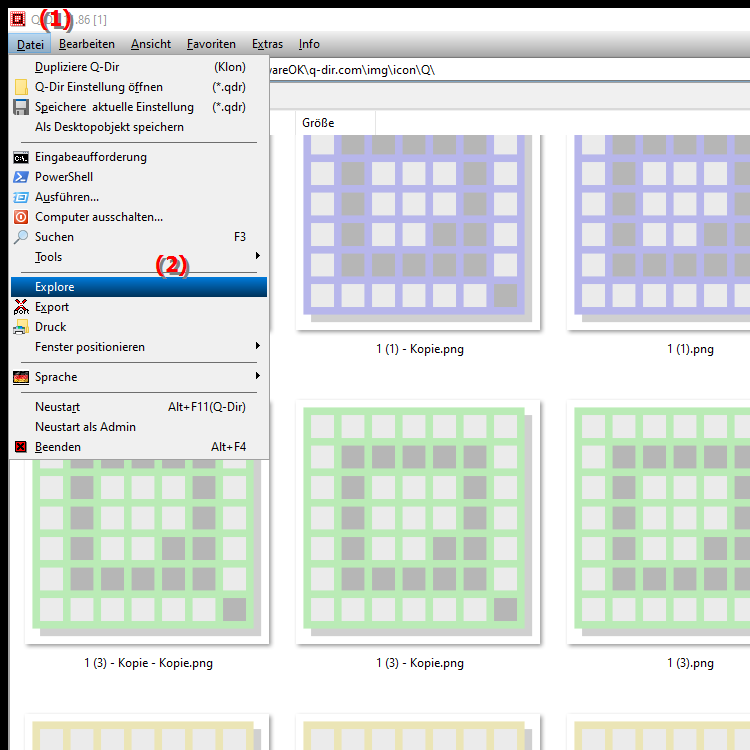The image size is (750, 750).
Task: Click the red X icon beside Beenden
Action: point(21,447)
